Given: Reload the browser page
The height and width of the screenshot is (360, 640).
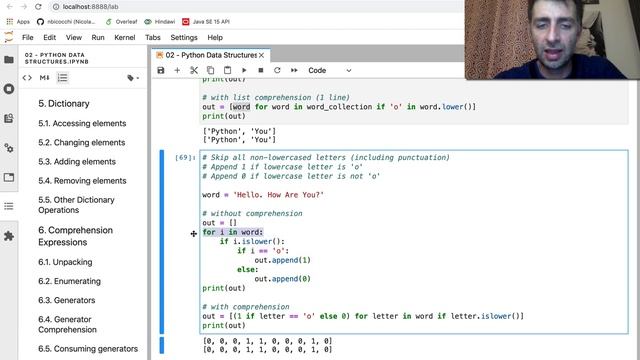Looking at the screenshot, I should click(x=38, y=7).
